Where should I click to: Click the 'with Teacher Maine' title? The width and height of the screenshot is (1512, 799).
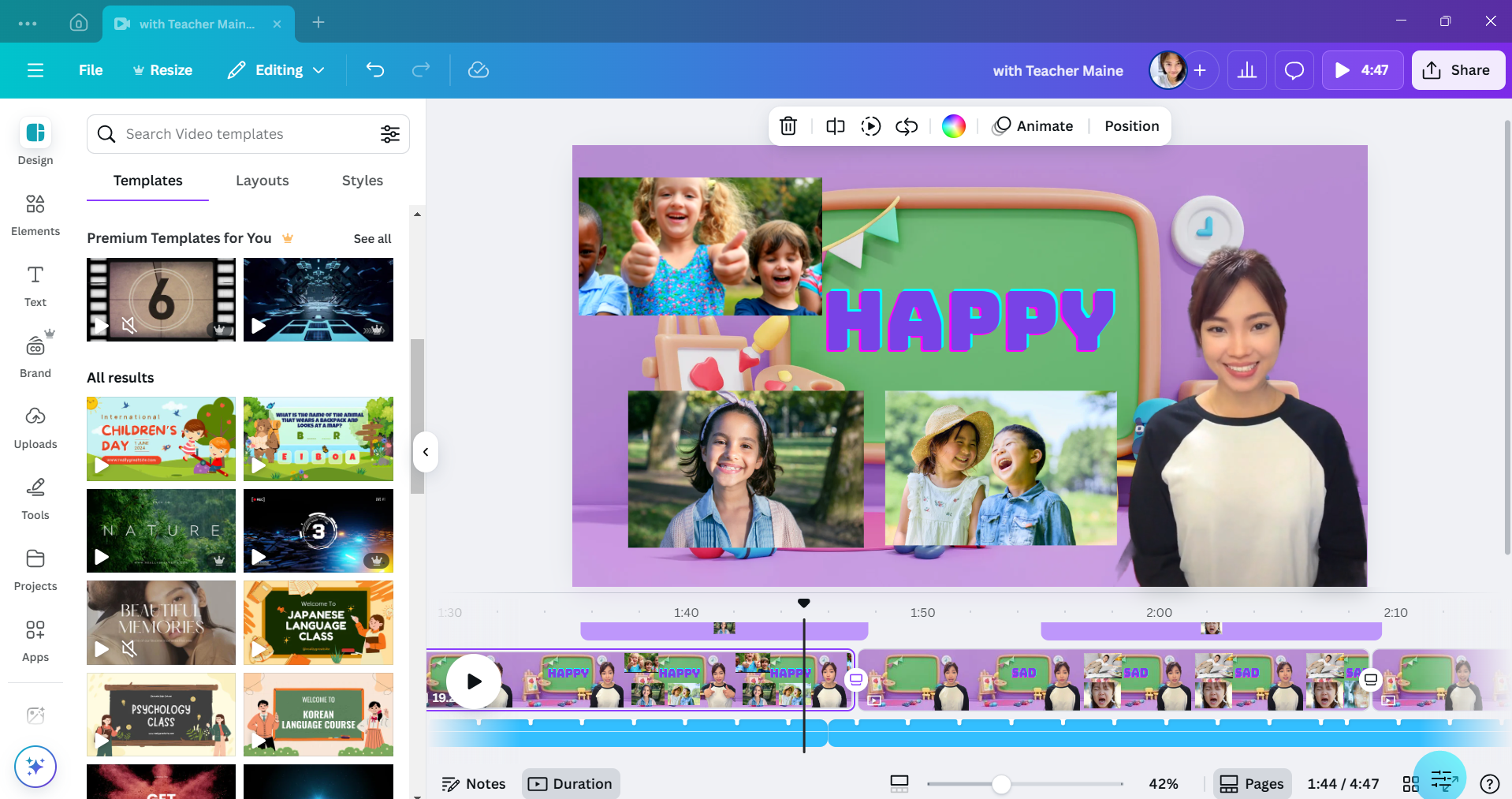click(1058, 70)
